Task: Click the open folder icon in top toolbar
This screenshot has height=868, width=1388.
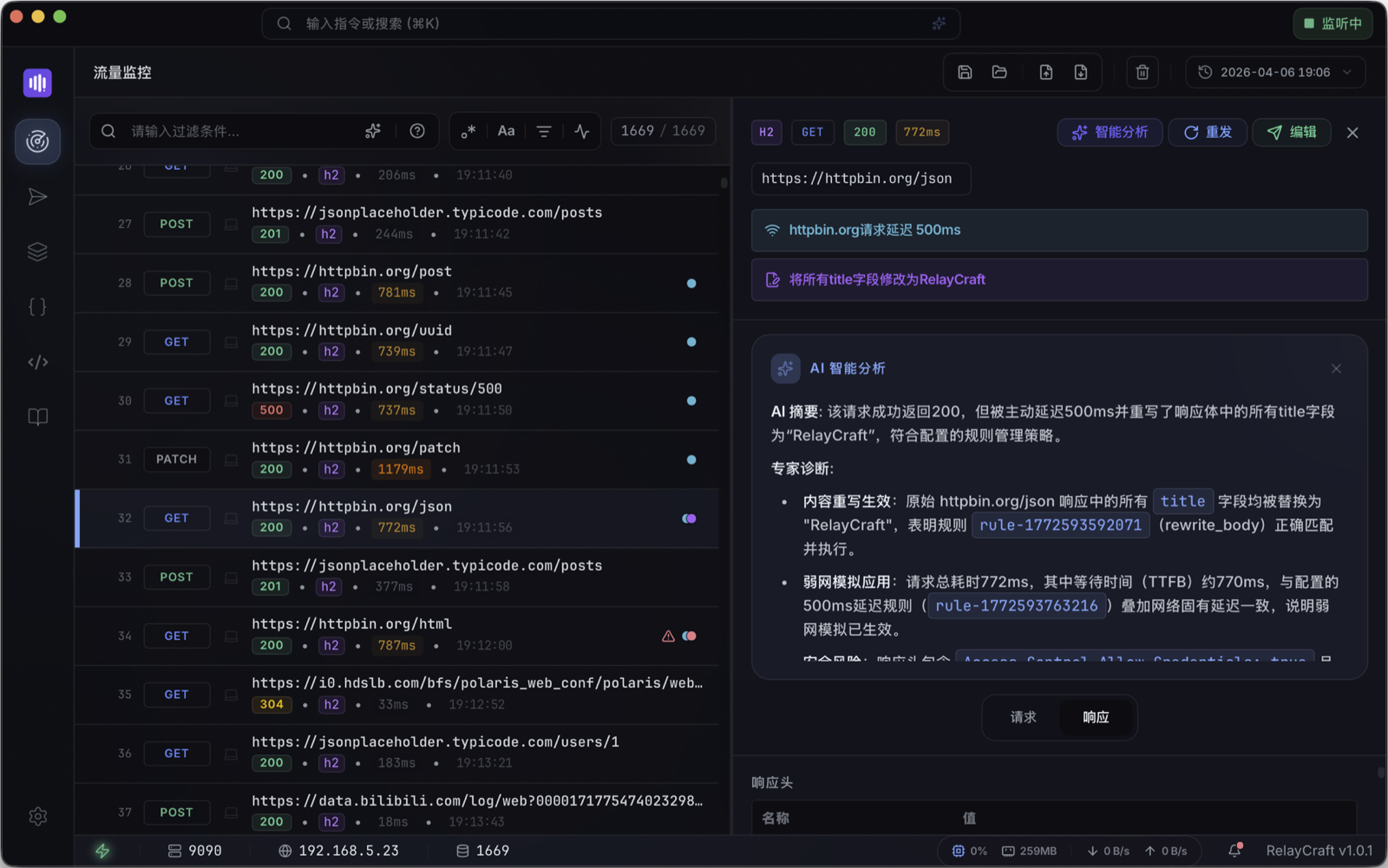Action: coord(999,72)
